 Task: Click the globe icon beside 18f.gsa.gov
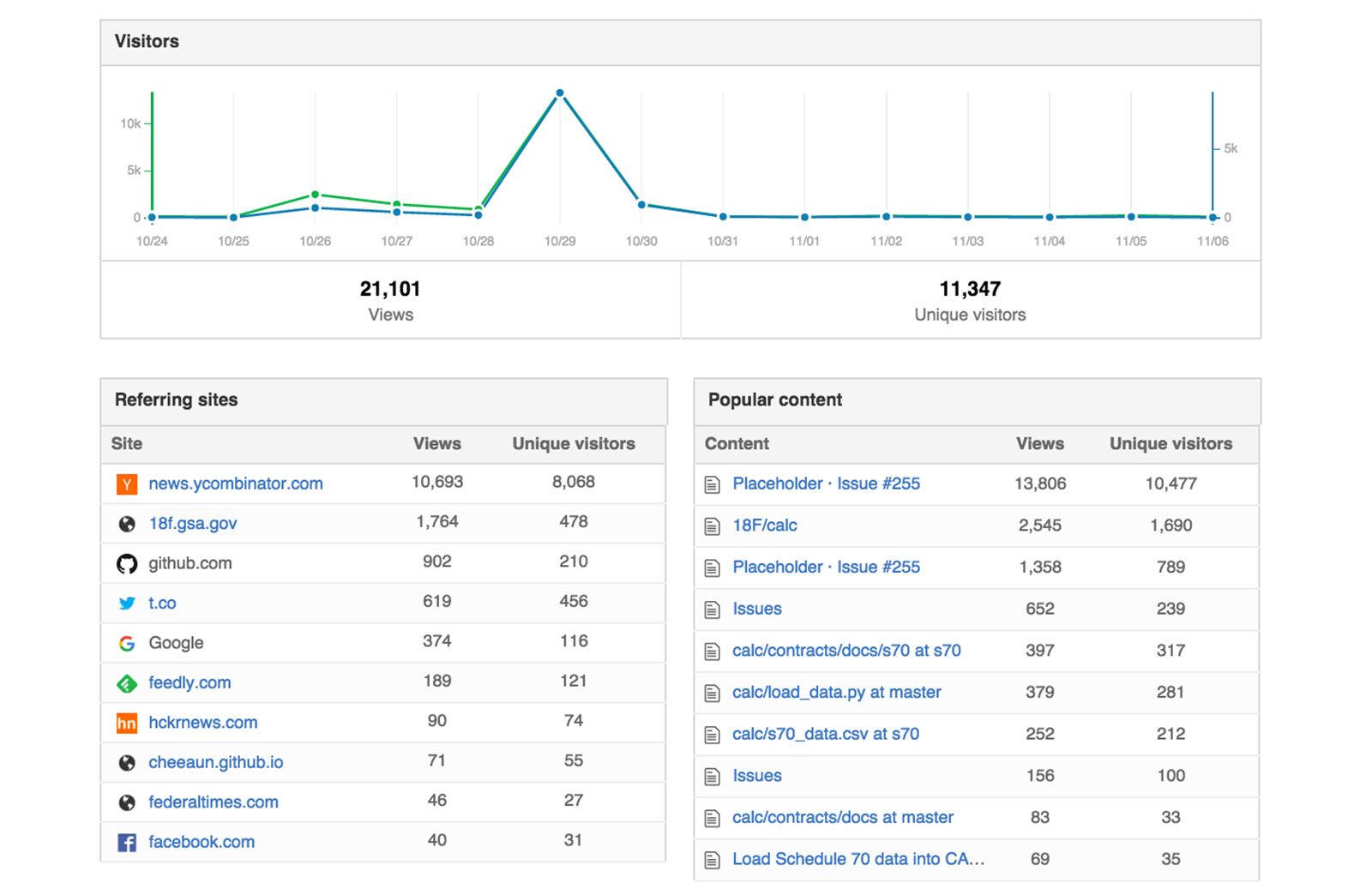coord(127,524)
